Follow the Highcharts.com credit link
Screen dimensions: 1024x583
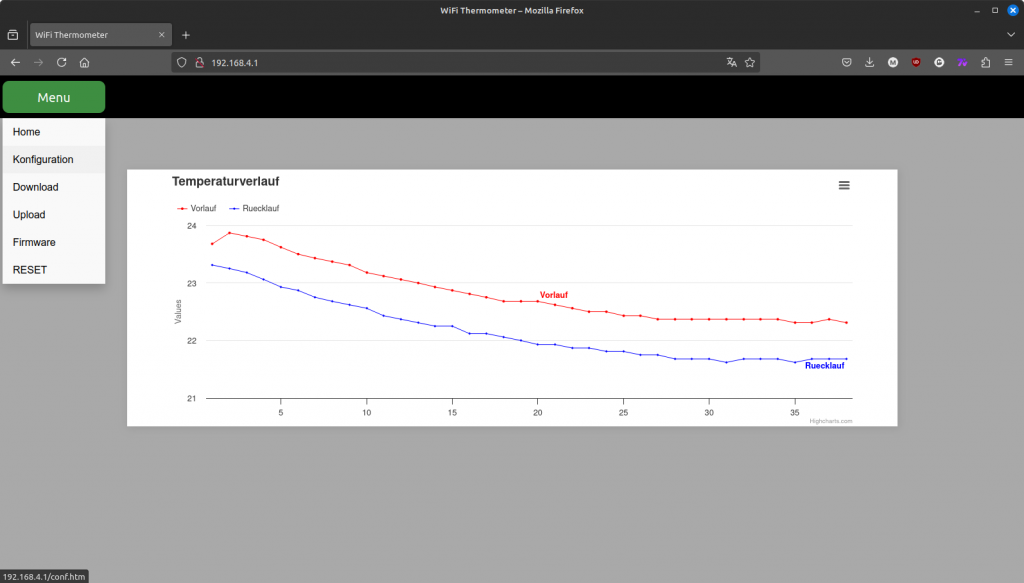830,421
